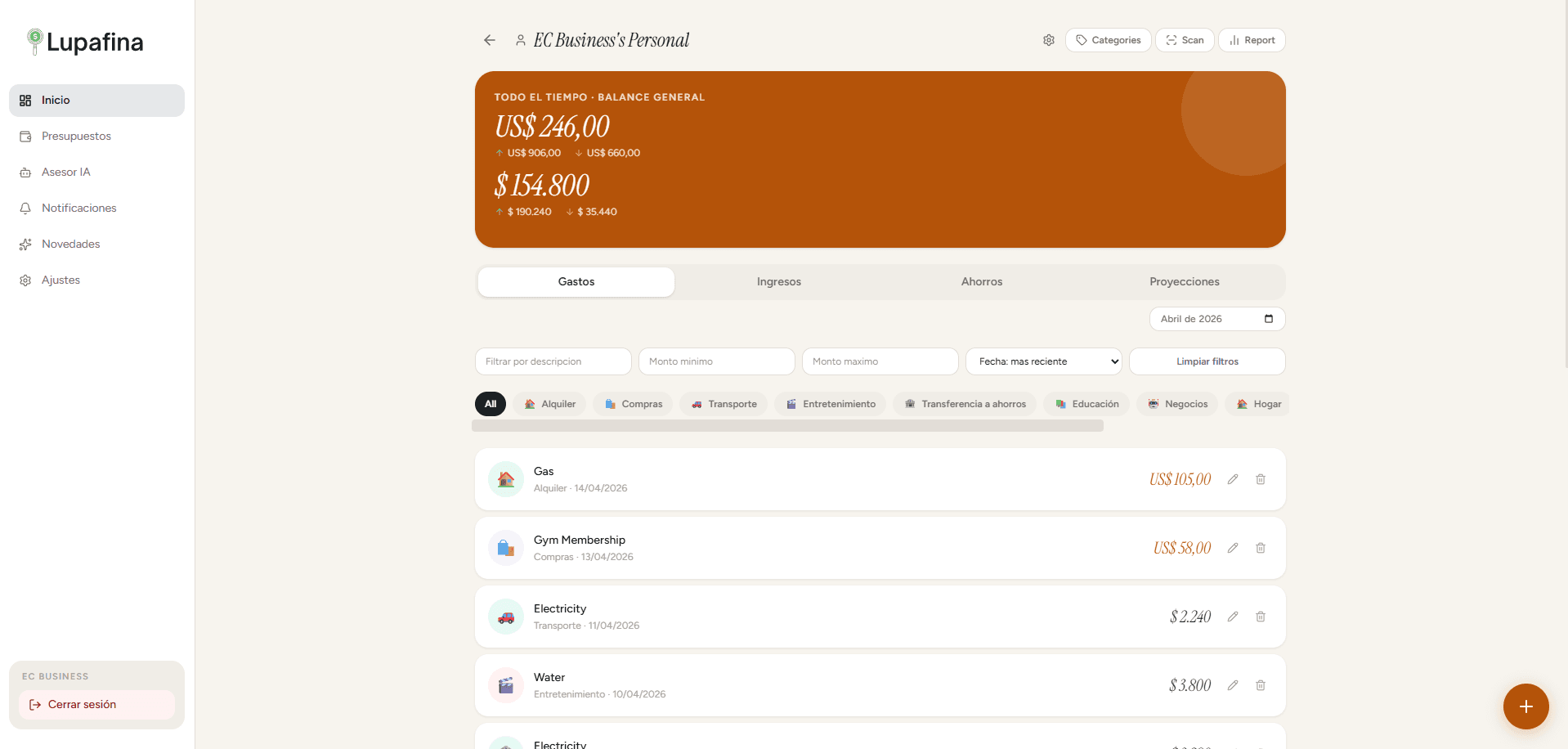This screenshot has width=1568, height=749.
Task: Edit the Gas expense
Action: (1233, 479)
